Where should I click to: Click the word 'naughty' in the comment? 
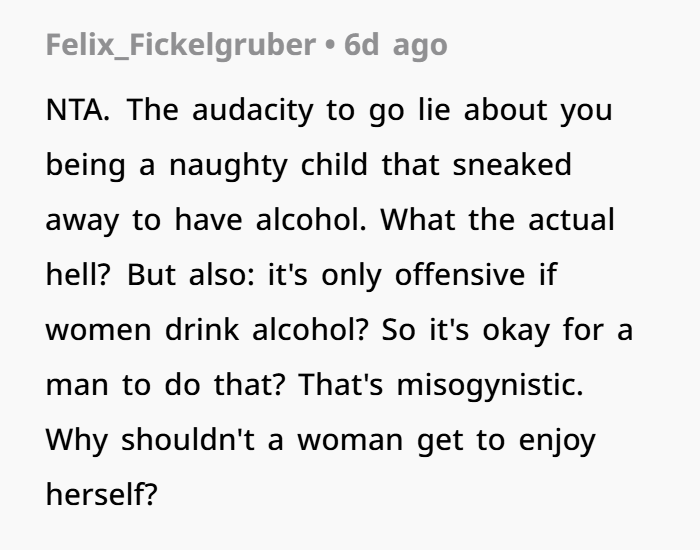(x=228, y=165)
